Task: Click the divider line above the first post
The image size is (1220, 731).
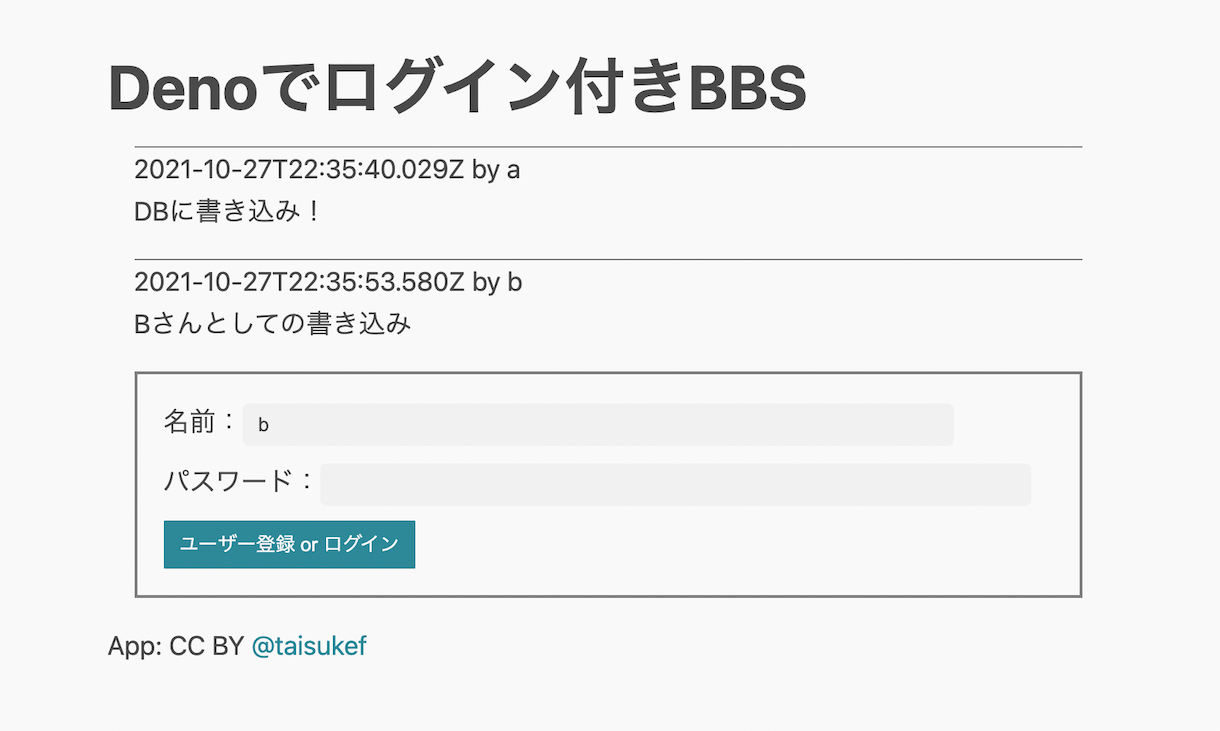Action: tap(608, 147)
